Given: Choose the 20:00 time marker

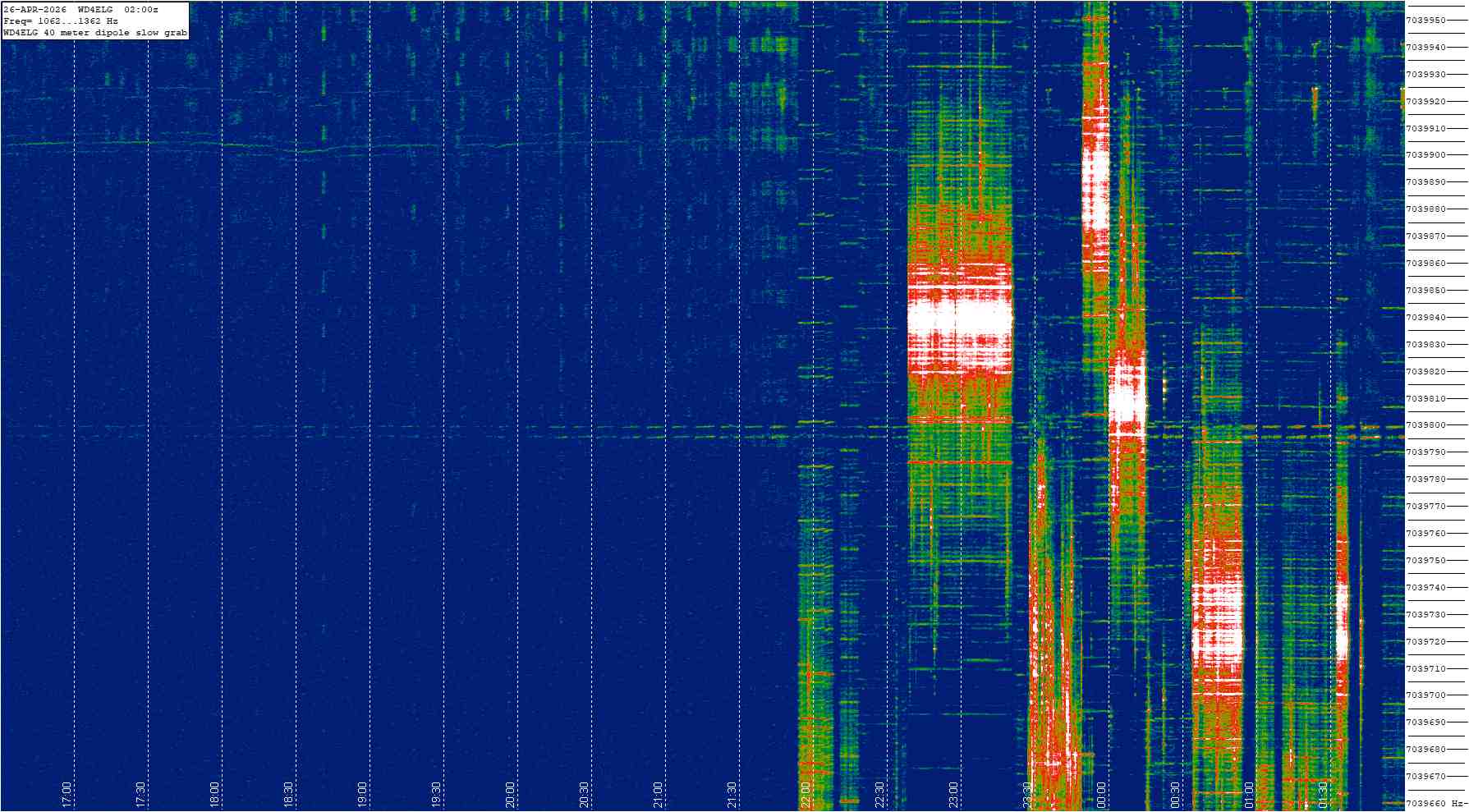Looking at the screenshot, I should point(510,795).
